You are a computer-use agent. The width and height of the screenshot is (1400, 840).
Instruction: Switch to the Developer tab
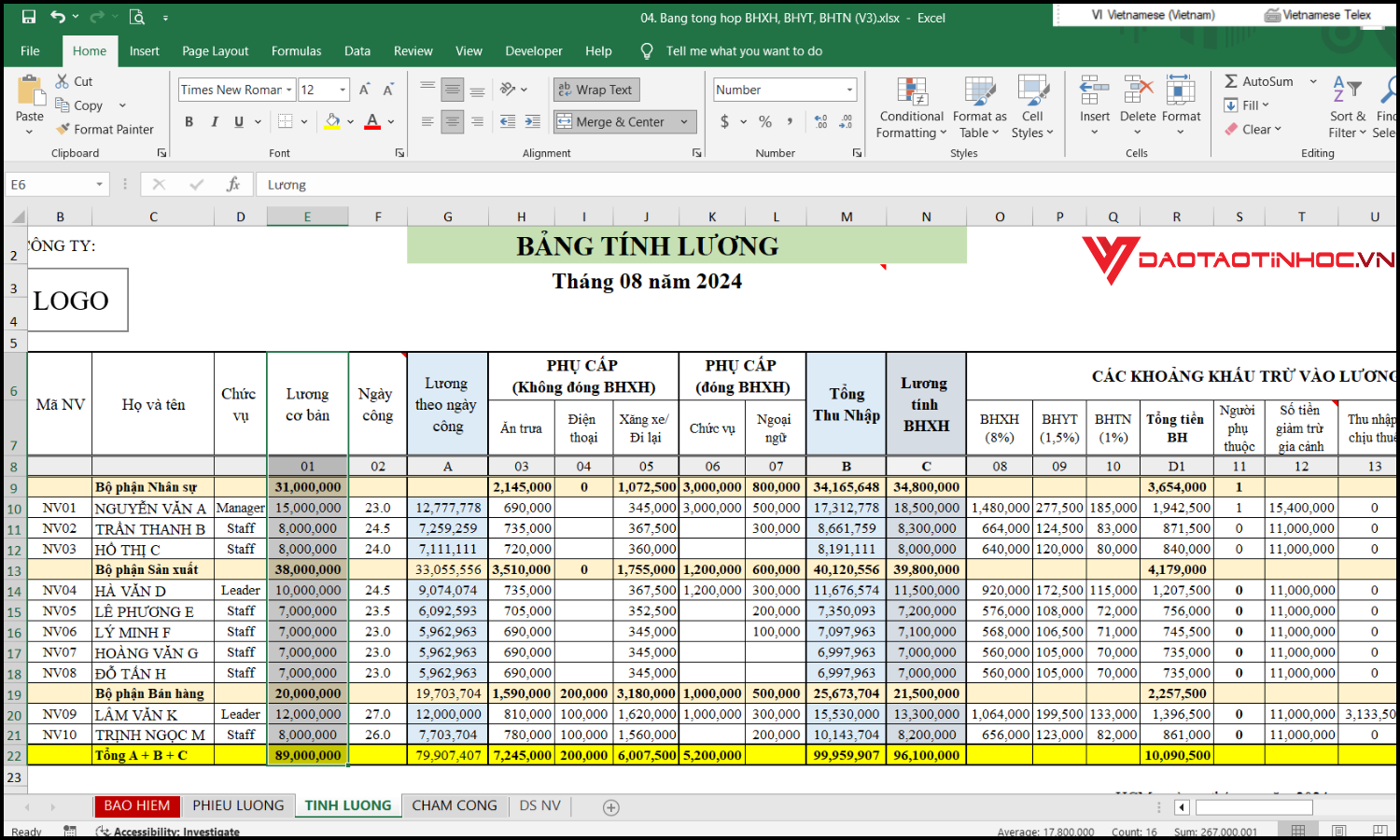(534, 51)
